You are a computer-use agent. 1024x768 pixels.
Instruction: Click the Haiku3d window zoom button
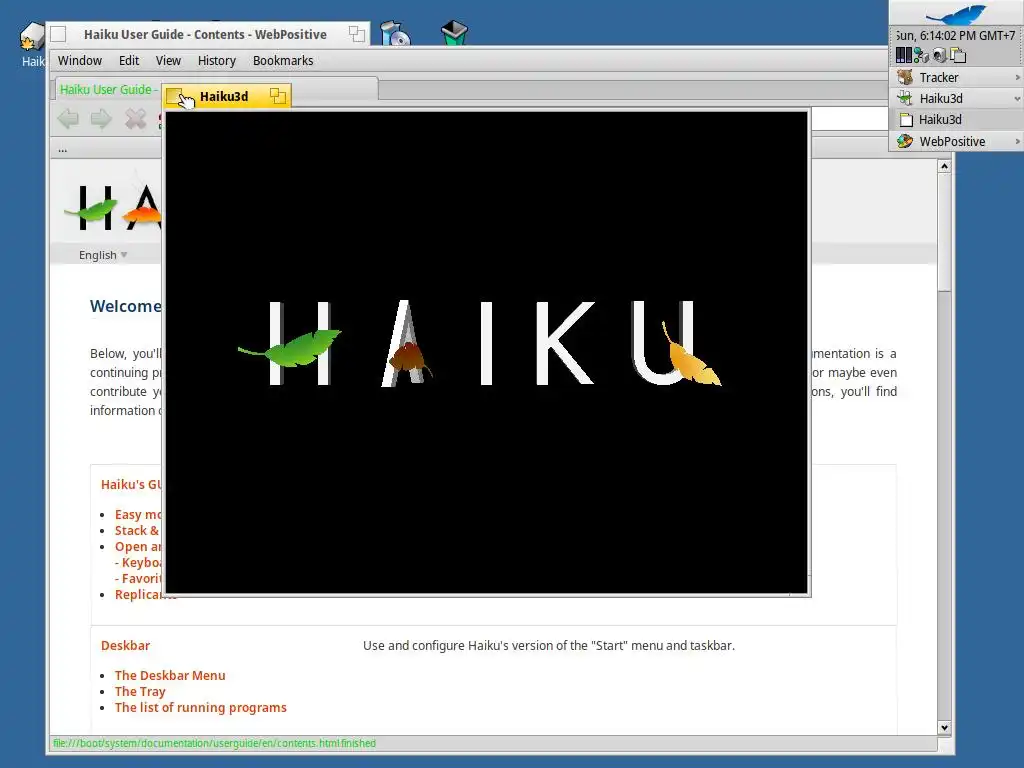pyautogui.click(x=278, y=96)
